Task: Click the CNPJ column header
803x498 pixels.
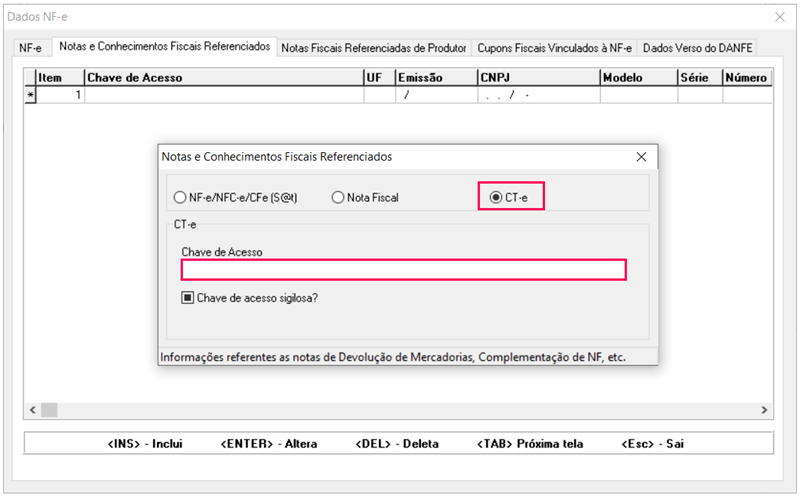Action: (537, 78)
